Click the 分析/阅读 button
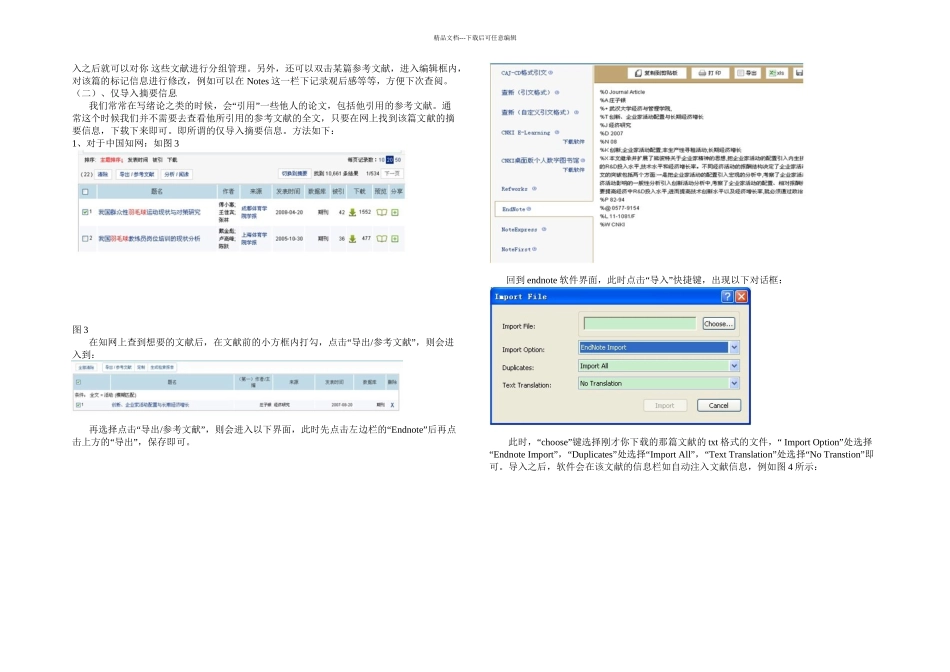Image resolution: width=950 pixels, height=672 pixels. click(x=177, y=174)
